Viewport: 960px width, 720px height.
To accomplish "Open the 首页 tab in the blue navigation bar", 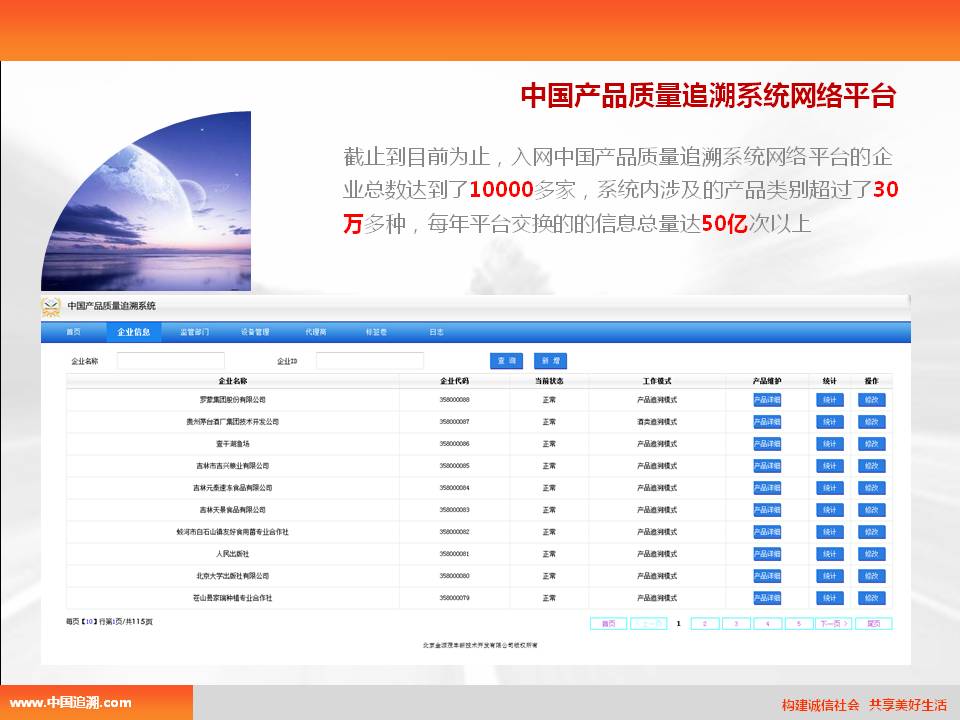I will [73, 332].
